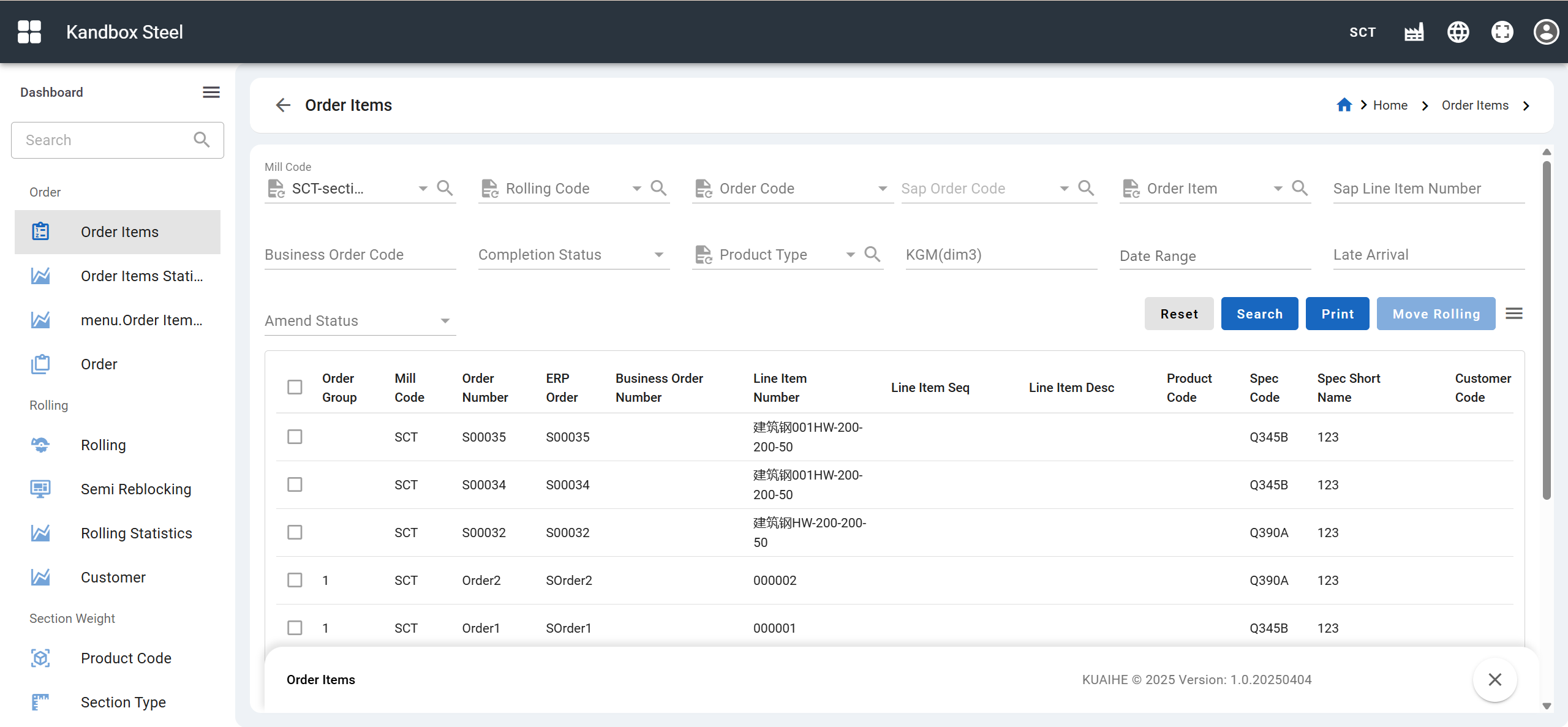The image size is (1568, 727).
Task: Check the Order2 row checkbox
Action: 295,580
